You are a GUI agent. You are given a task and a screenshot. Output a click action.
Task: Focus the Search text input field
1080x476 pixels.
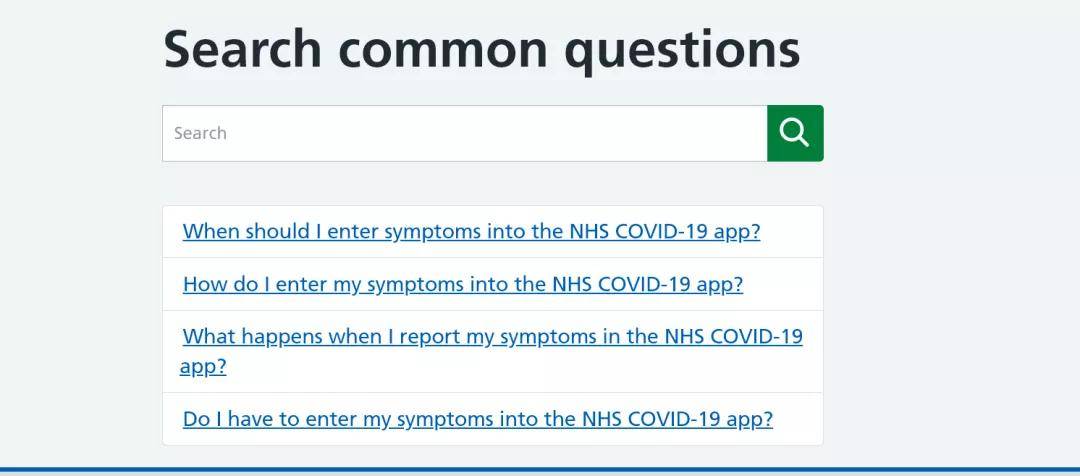[464, 133]
